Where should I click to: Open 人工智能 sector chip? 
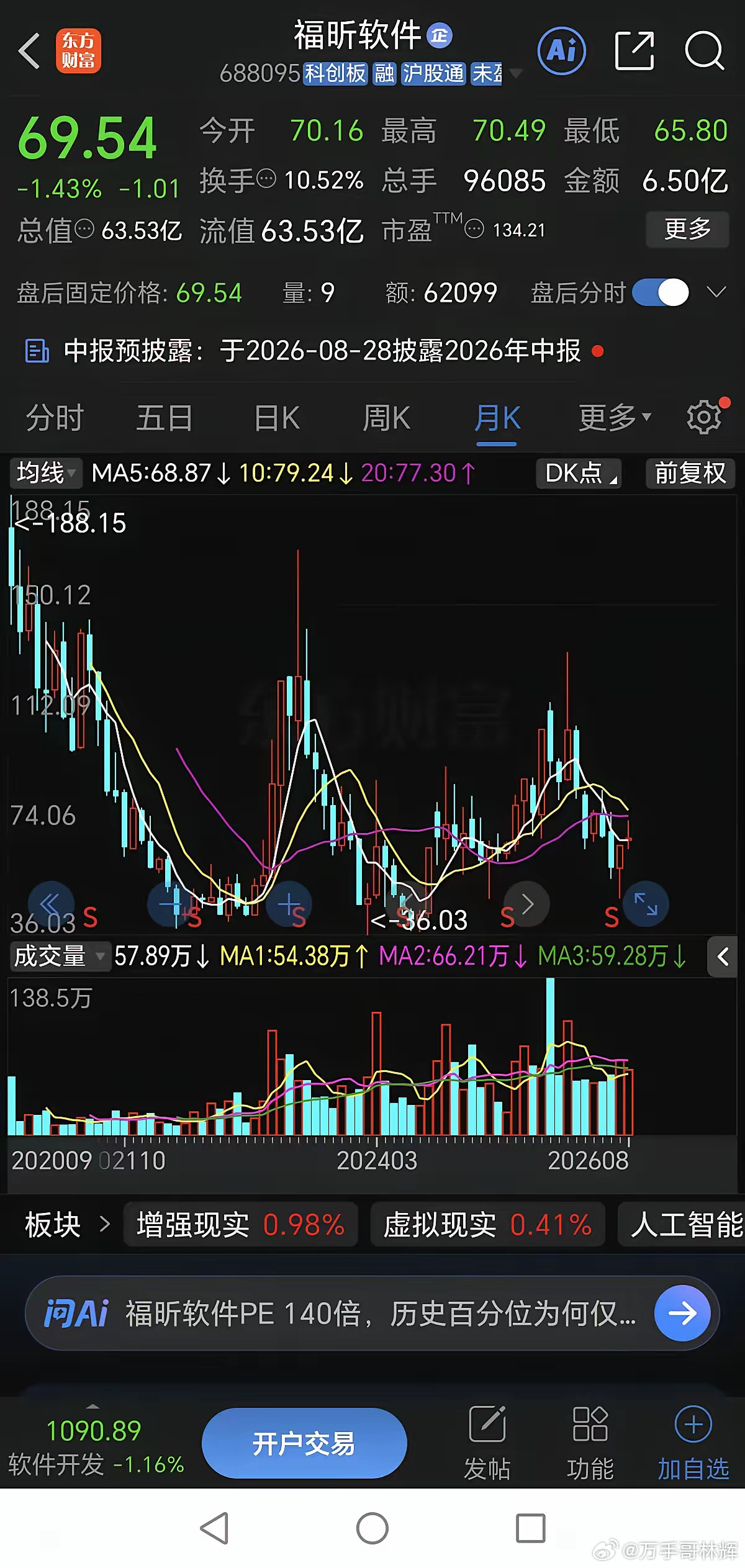pos(682,1224)
